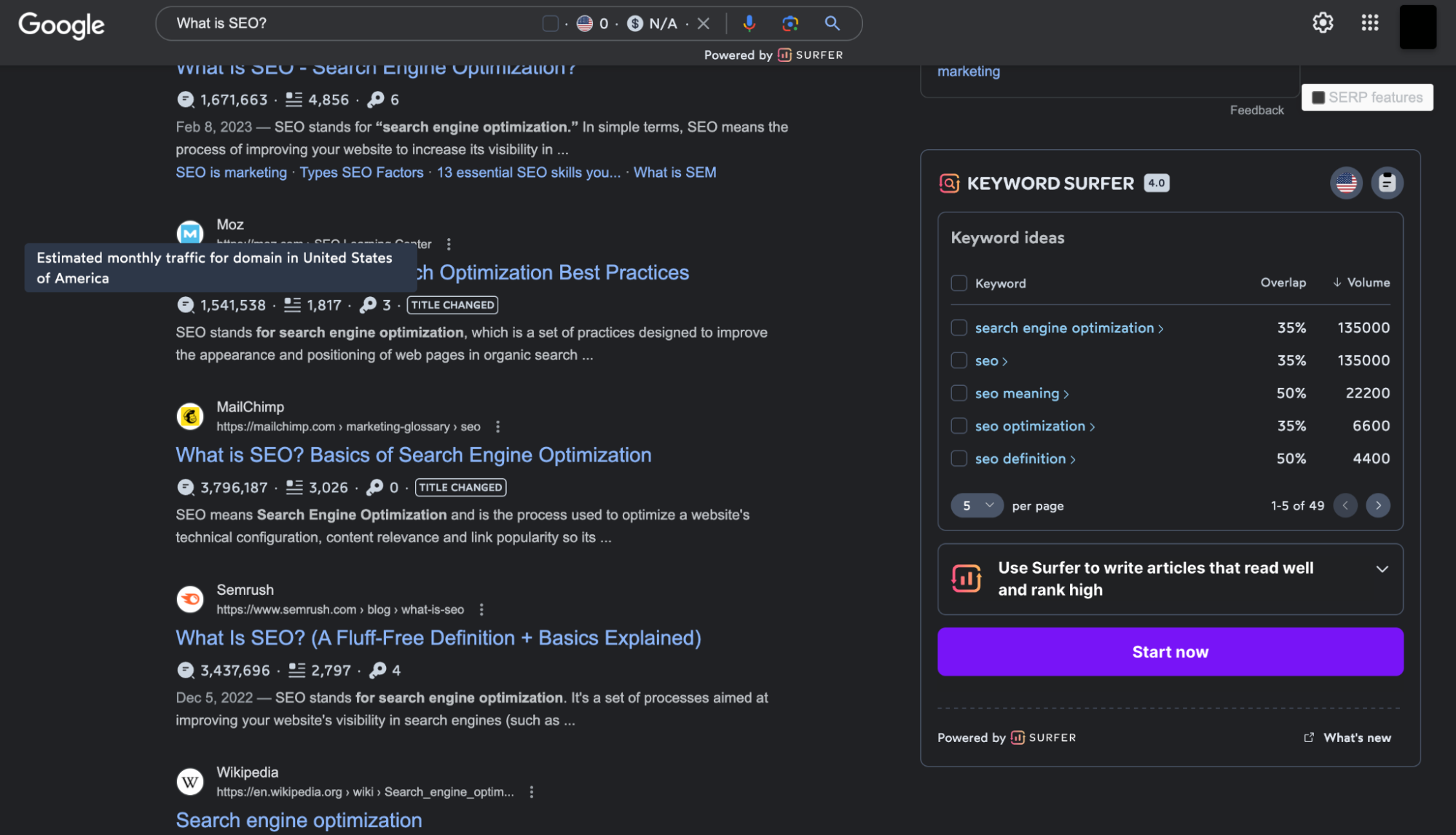The width and height of the screenshot is (1456, 835).
Task: Sort keyword ideas by Overlap
Action: [1283, 282]
